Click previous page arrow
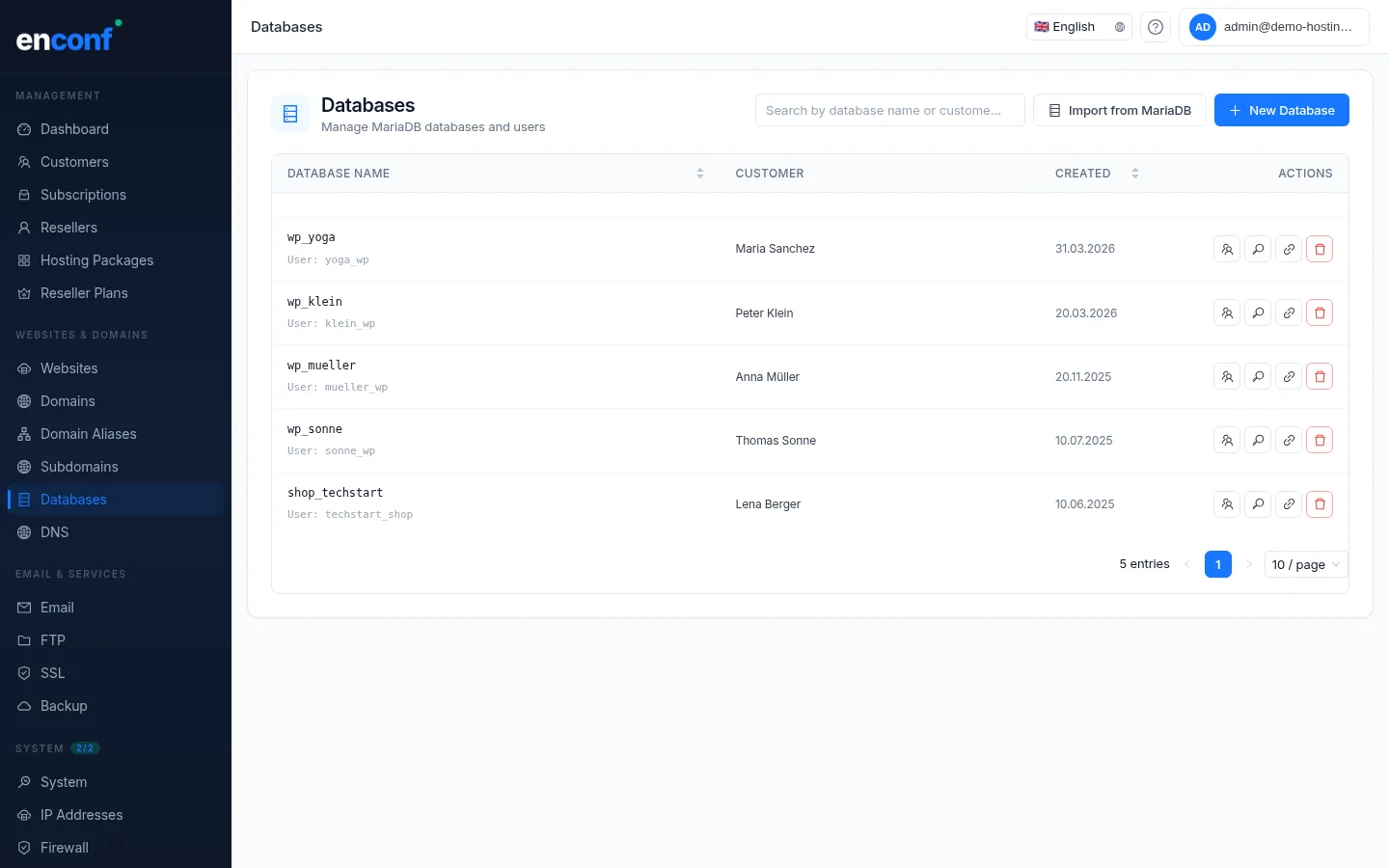Image resolution: width=1389 pixels, height=868 pixels. coord(1187,564)
